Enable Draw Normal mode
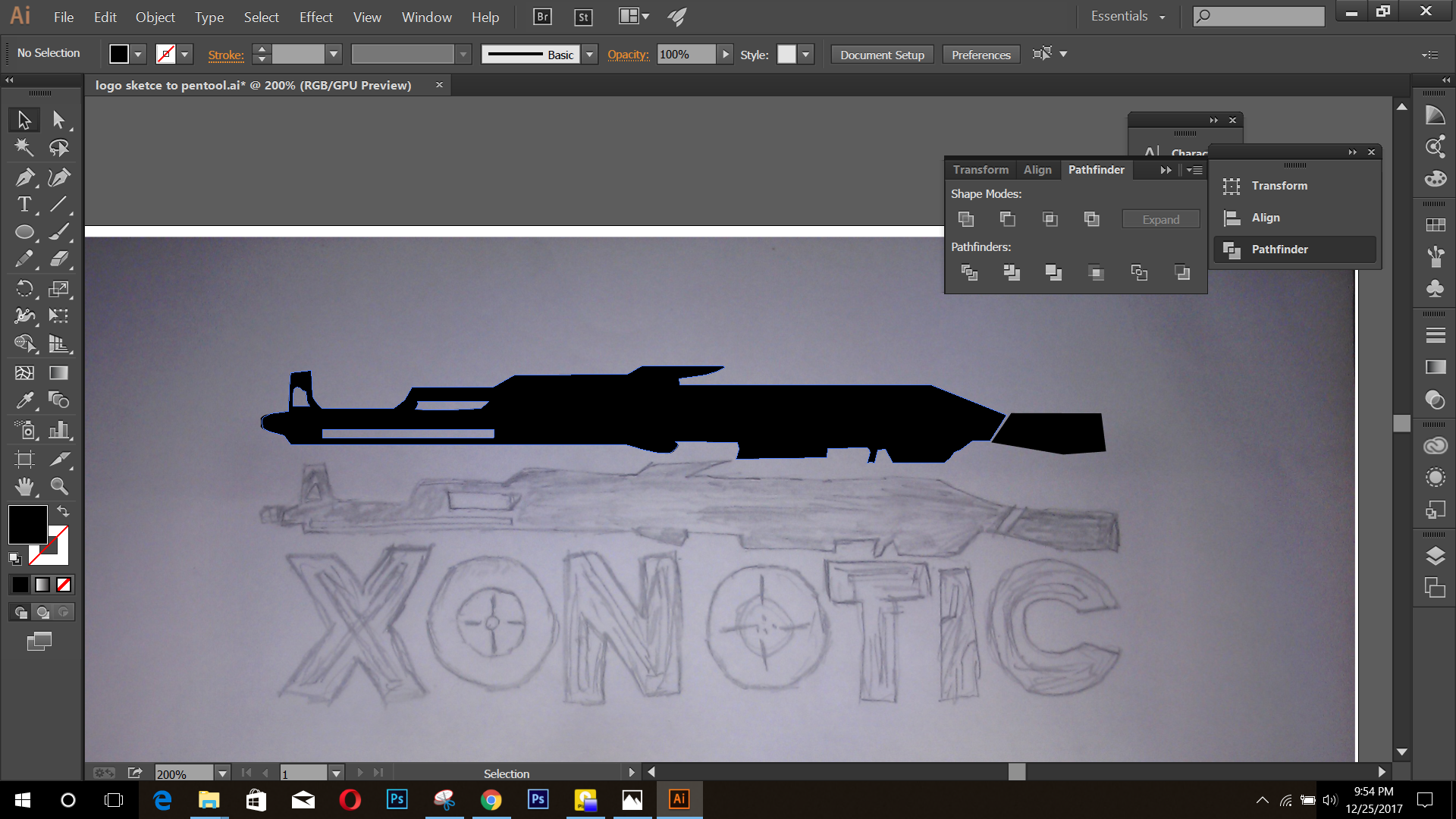Viewport: 1456px width, 819px height. 20,612
